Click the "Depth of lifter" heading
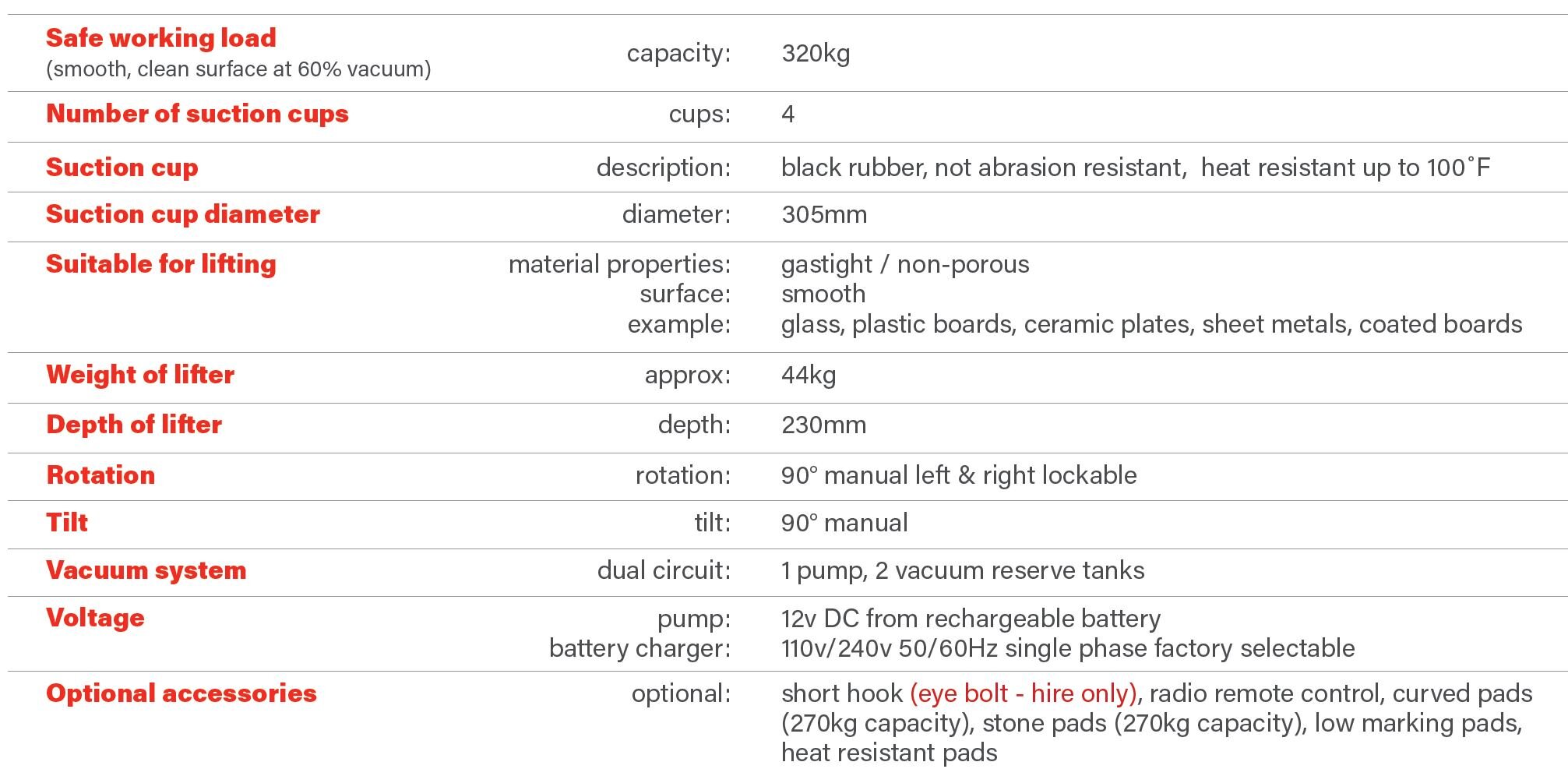This screenshot has height=776, width=1568. click(134, 425)
